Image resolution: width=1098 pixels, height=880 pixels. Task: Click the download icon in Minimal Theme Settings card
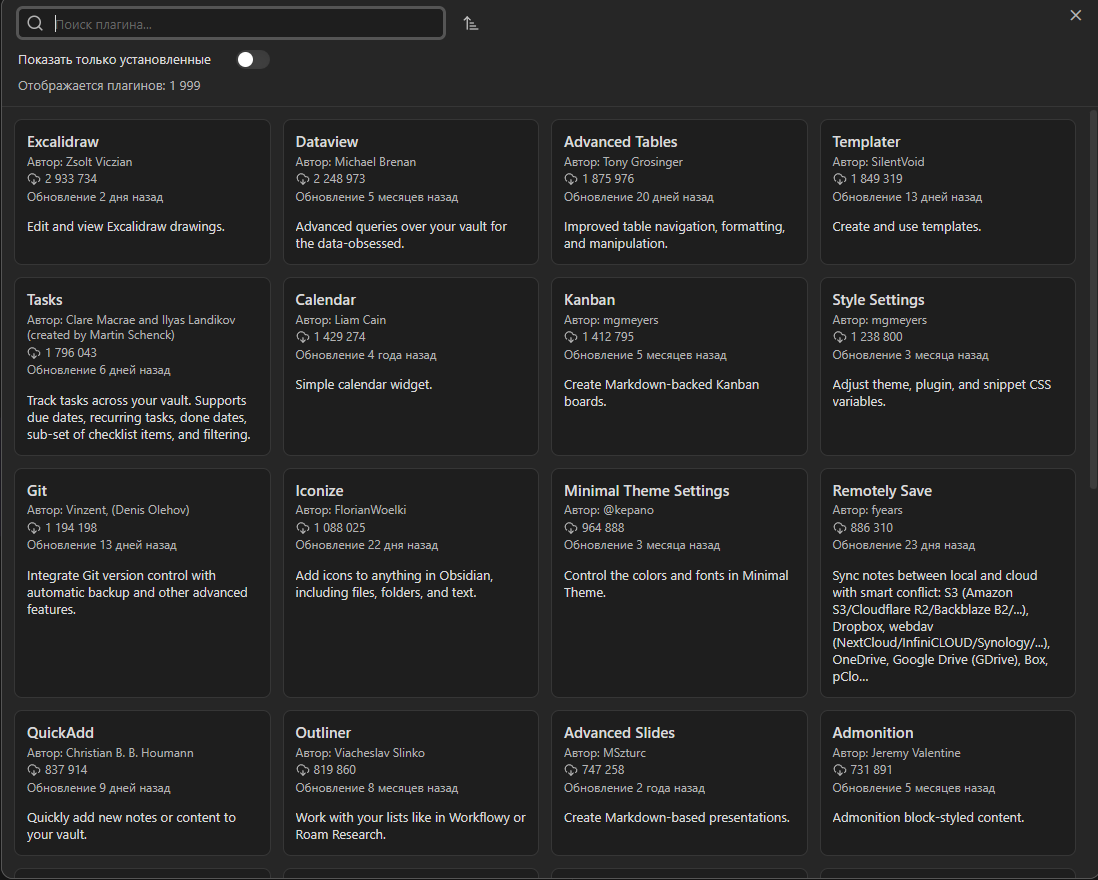[571, 528]
